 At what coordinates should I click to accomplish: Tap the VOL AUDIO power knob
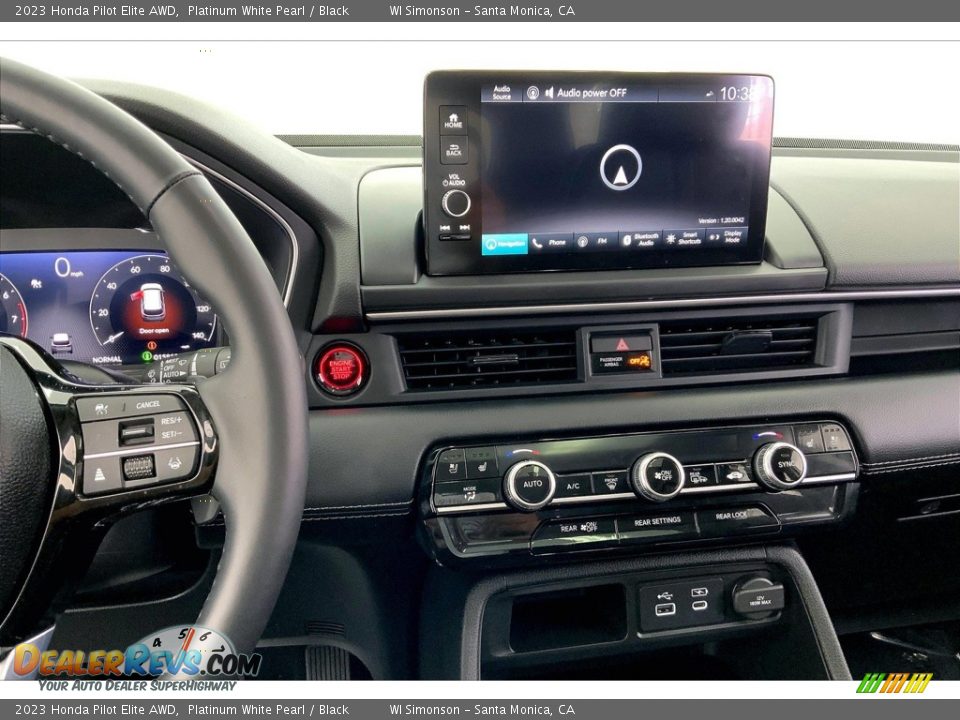pos(456,203)
